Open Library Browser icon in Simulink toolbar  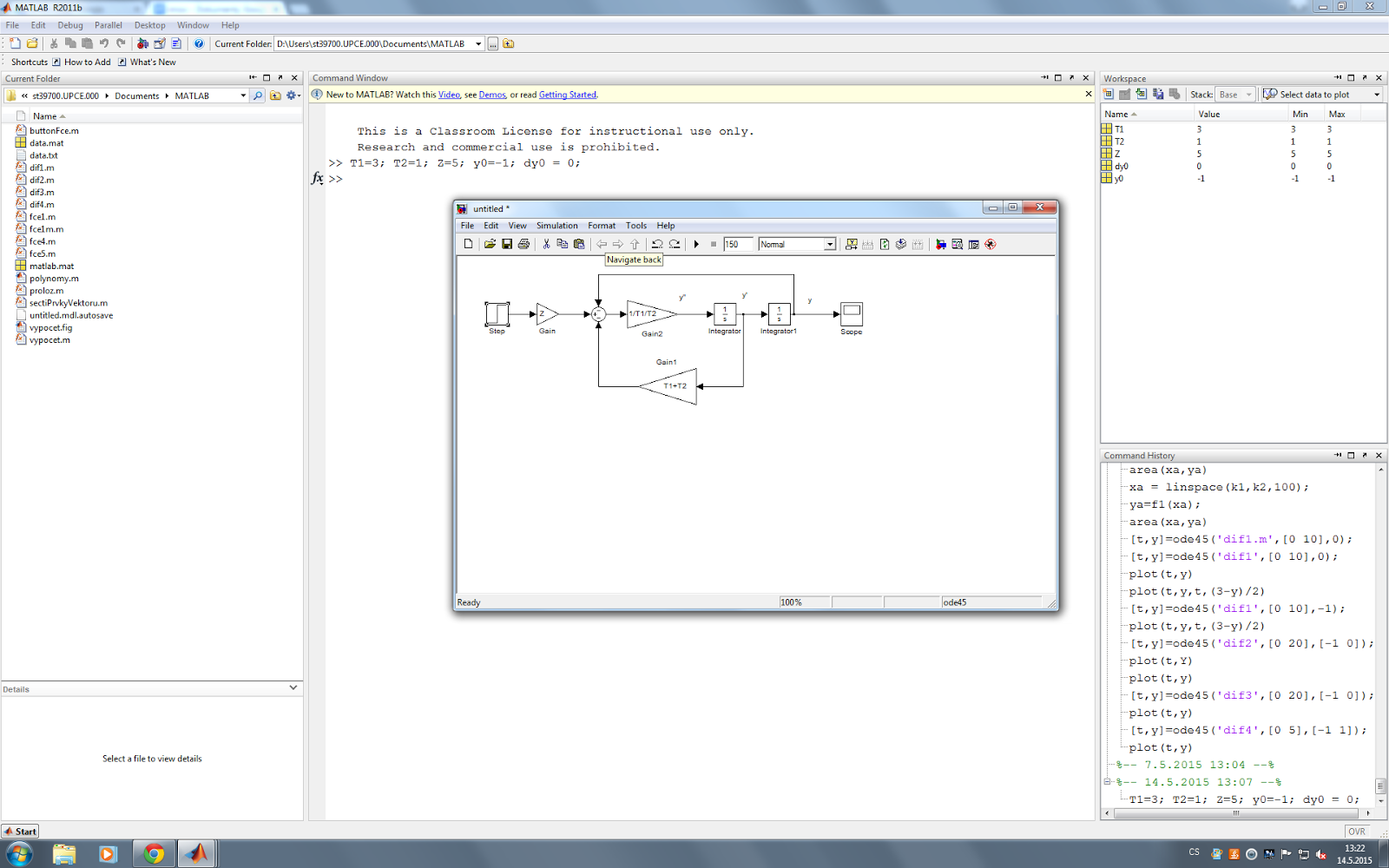(940, 244)
